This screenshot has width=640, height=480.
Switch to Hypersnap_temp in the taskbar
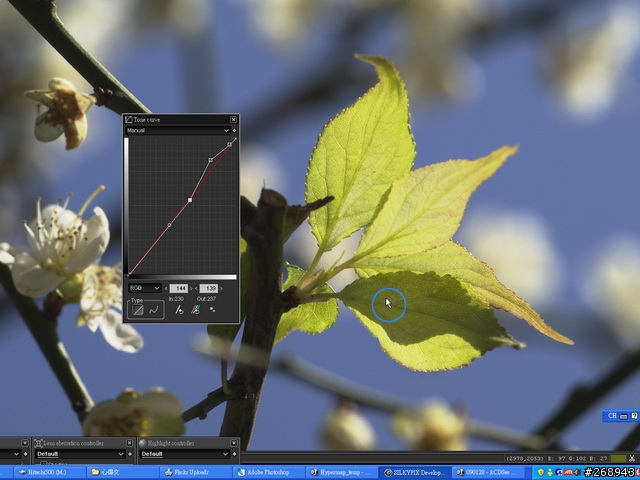(342, 473)
